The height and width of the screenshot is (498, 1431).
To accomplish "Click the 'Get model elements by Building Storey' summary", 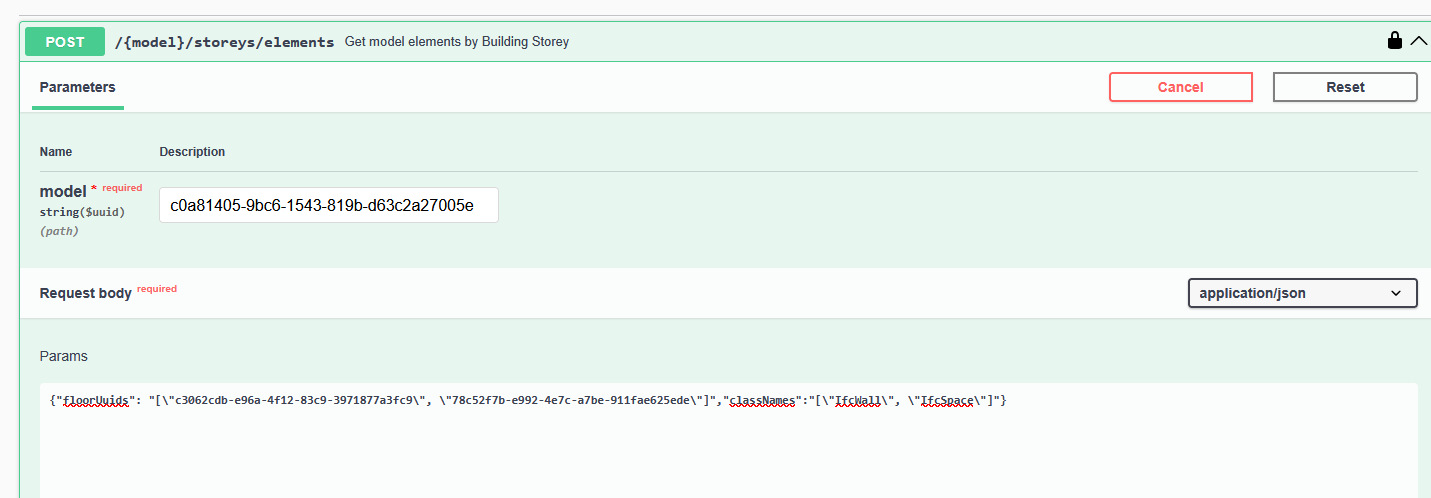I will tap(457, 42).
